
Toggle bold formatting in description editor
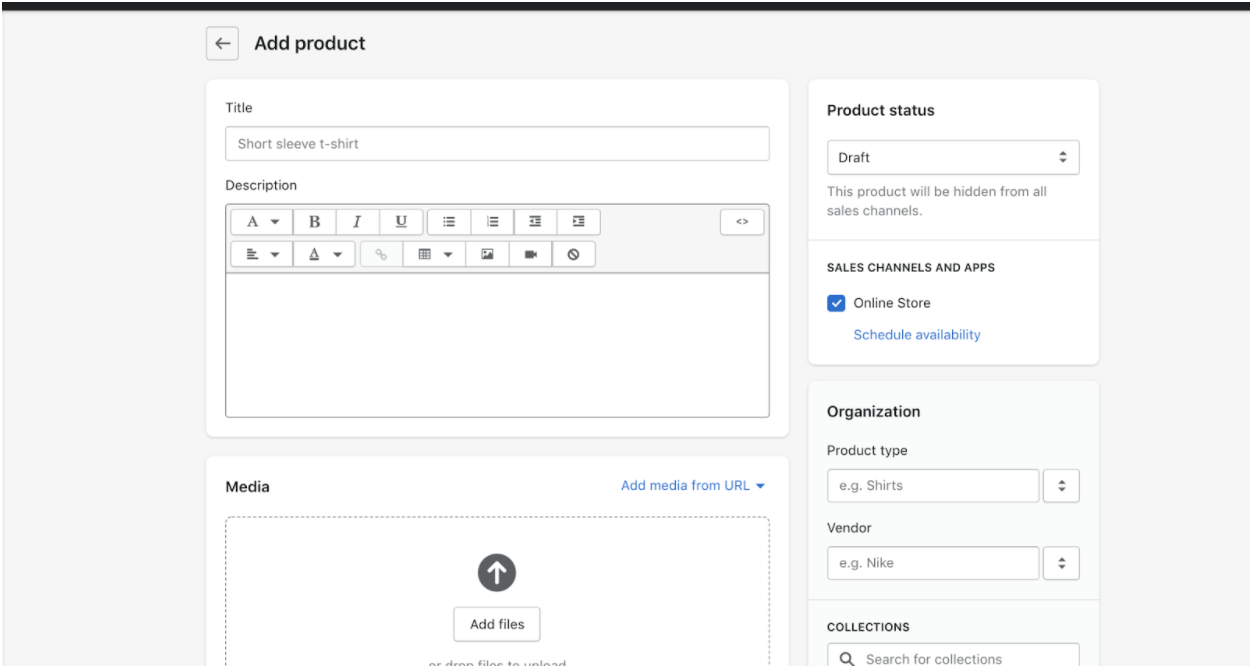[314, 222]
